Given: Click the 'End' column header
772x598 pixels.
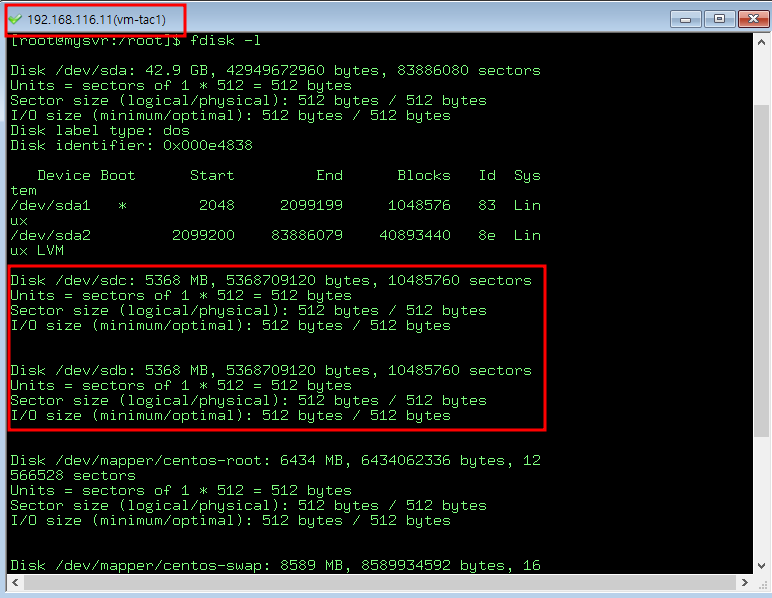Looking at the screenshot, I should coord(329,175).
